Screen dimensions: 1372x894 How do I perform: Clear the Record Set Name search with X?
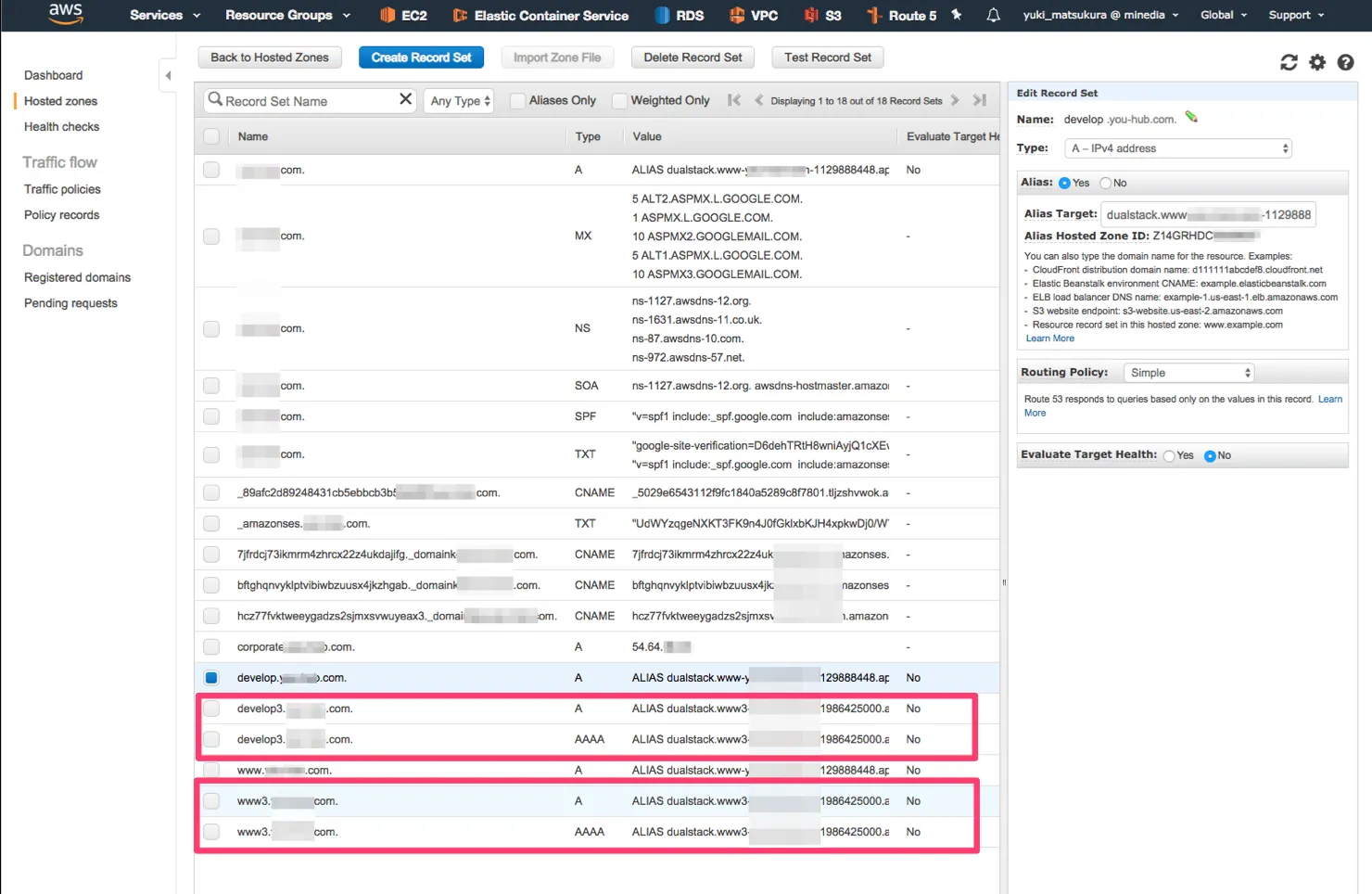coord(405,99)
